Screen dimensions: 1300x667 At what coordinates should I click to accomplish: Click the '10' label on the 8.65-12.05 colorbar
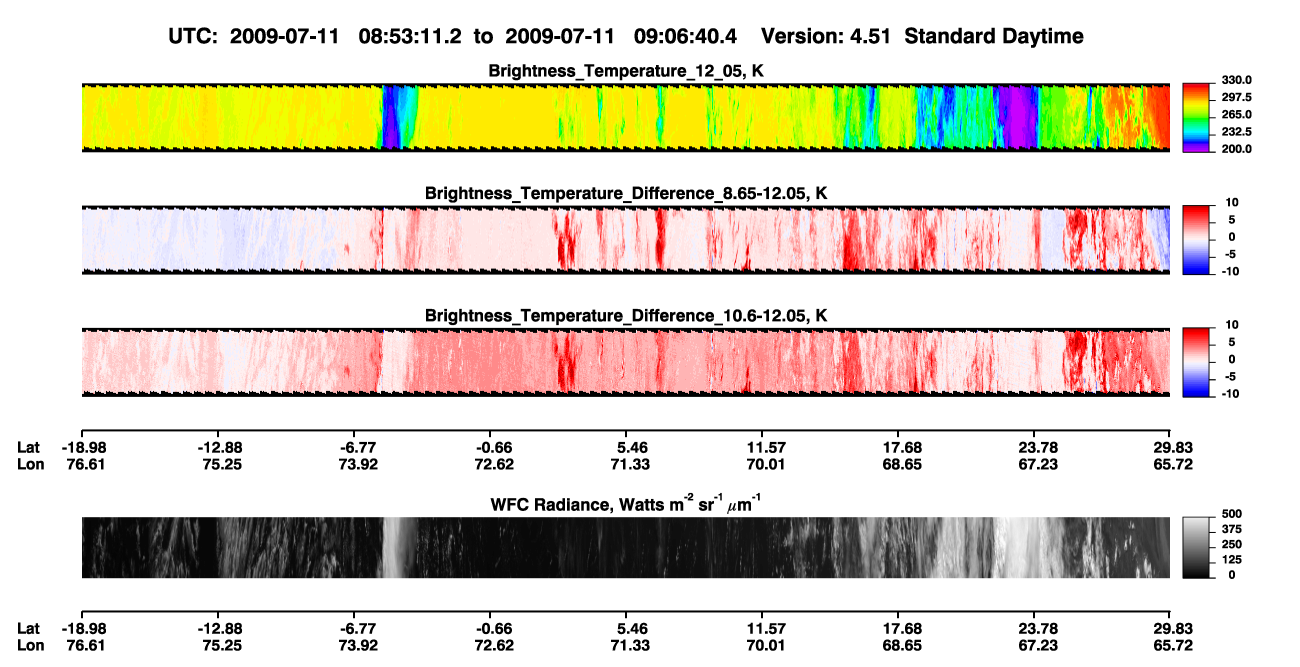click(x=1231, y=202)
